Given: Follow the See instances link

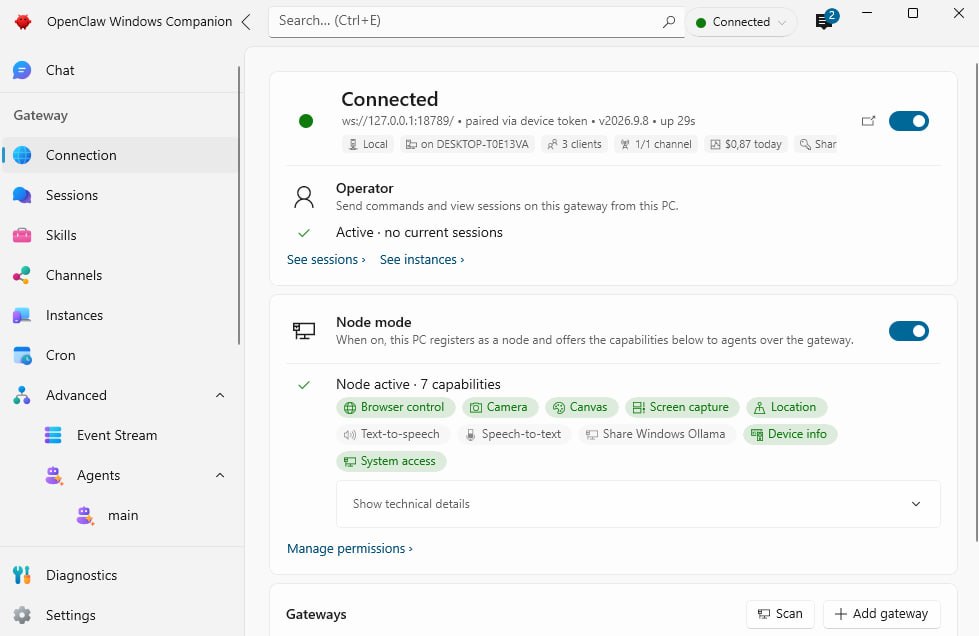Looking at the screenshot, I should pos(422,260).
